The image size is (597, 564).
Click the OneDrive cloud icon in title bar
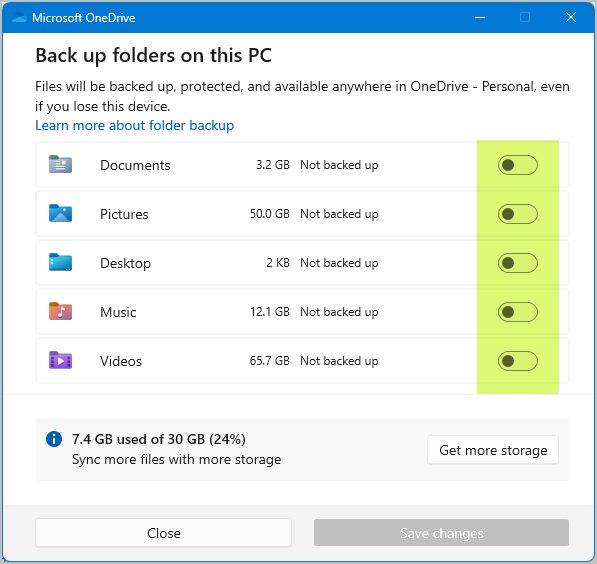pyautogui.click(x=19, y=18)
